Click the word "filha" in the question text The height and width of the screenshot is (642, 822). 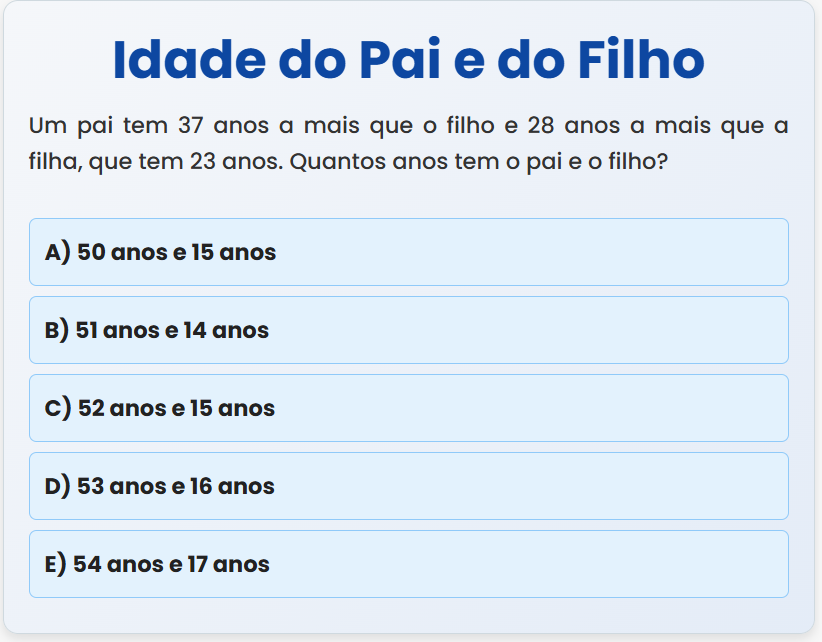point(54,160)
